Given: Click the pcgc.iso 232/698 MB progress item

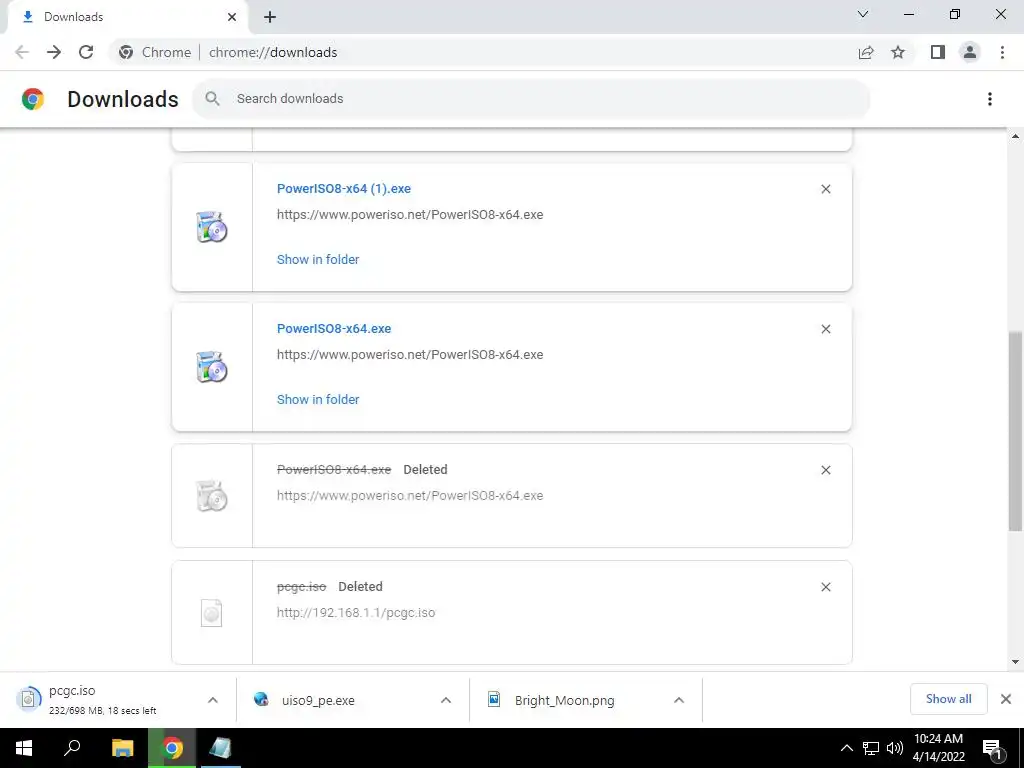Looking at the screenshot, I should click(118, 699).
